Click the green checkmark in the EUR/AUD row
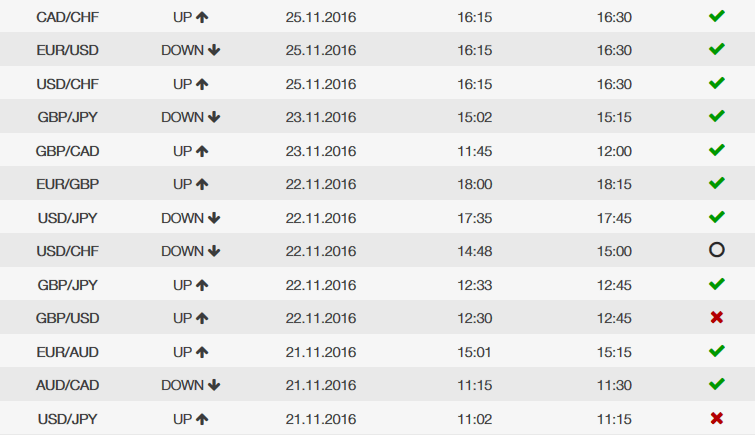 [x=716, y=351]
